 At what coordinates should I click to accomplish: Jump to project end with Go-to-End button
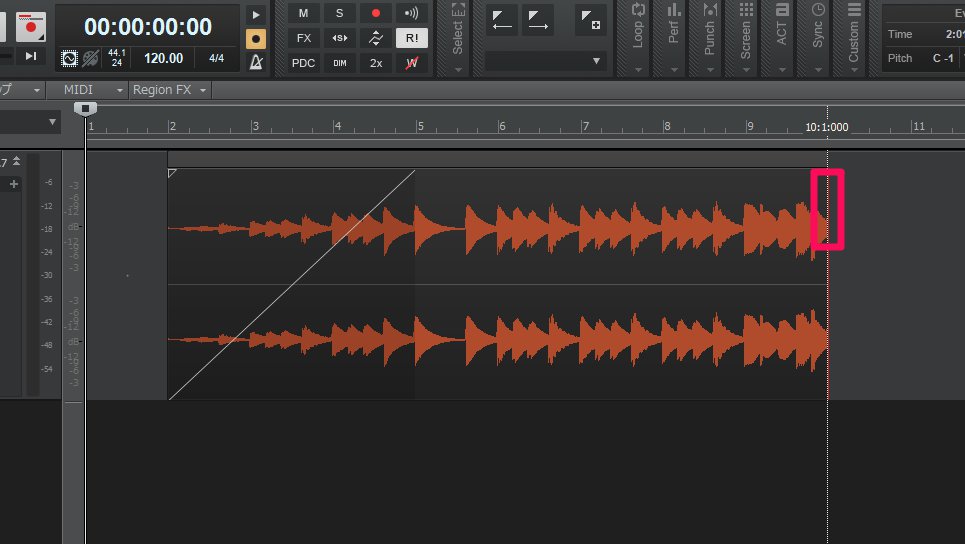31,56
